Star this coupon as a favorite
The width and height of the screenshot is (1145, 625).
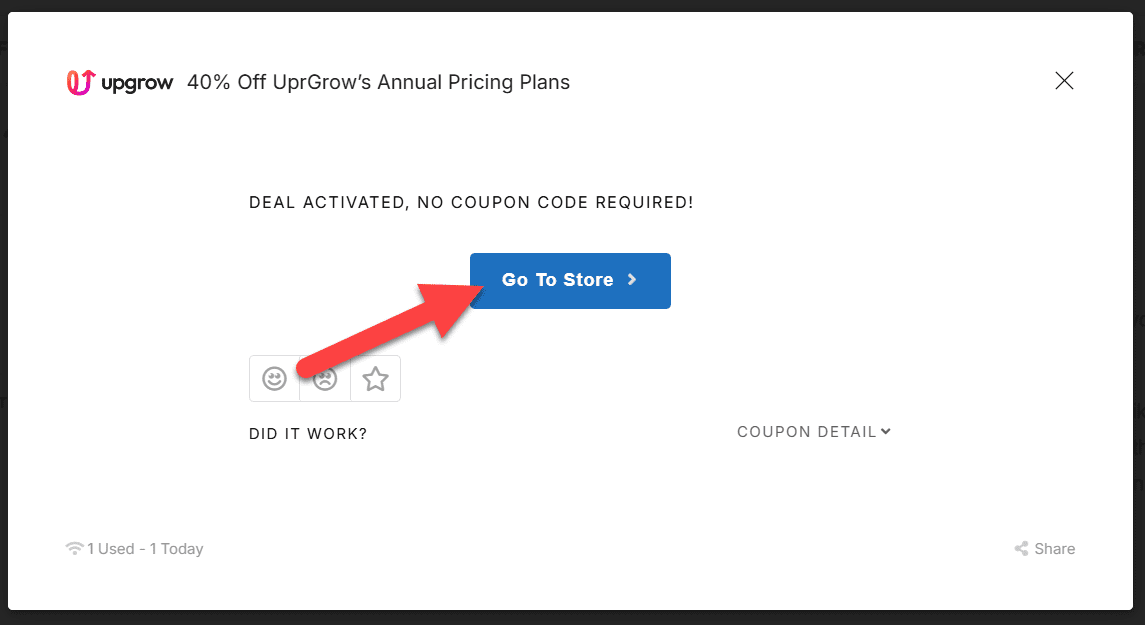pos(375,378)
